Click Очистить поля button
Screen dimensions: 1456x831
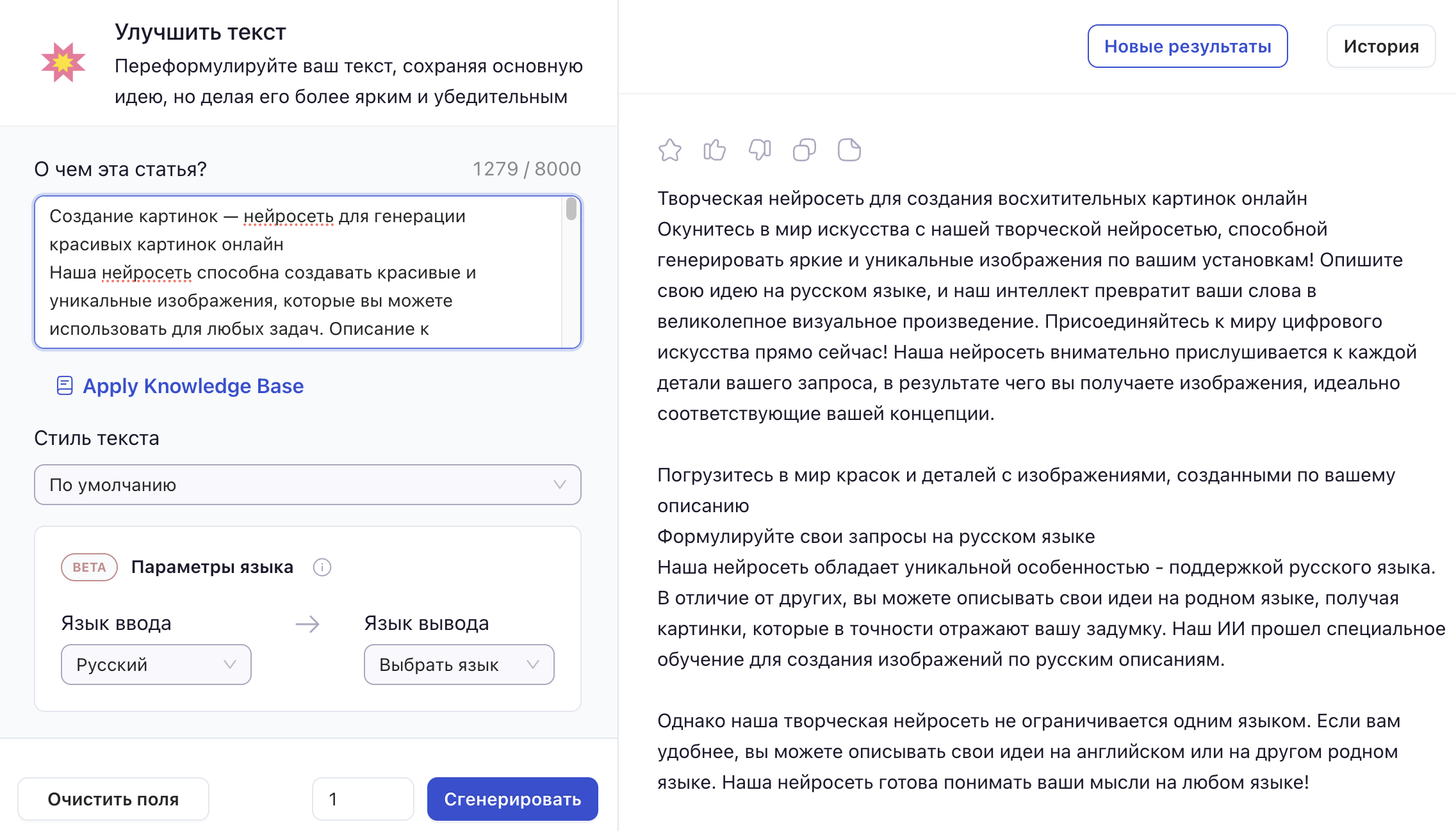coord(113,799)
